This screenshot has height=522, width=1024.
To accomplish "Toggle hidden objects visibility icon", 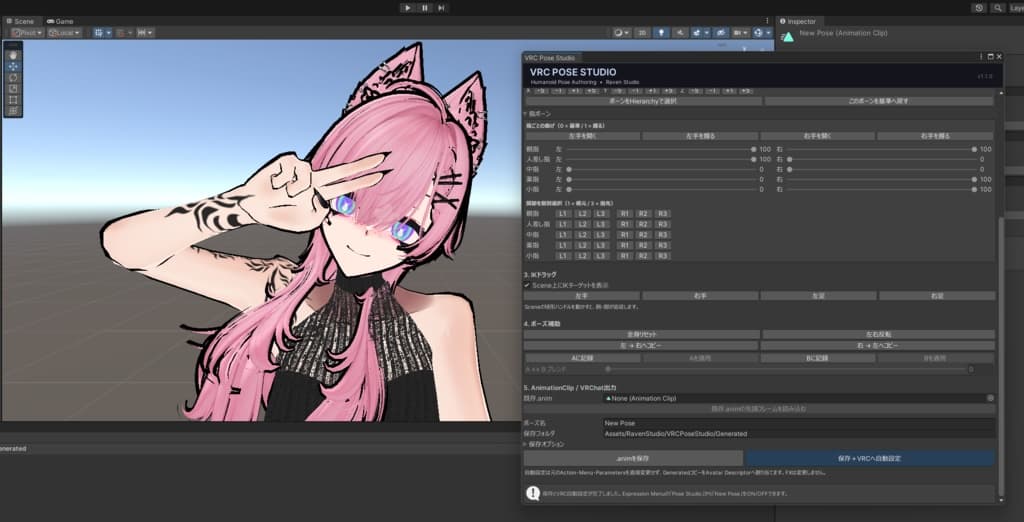I will tap(720, 33).
